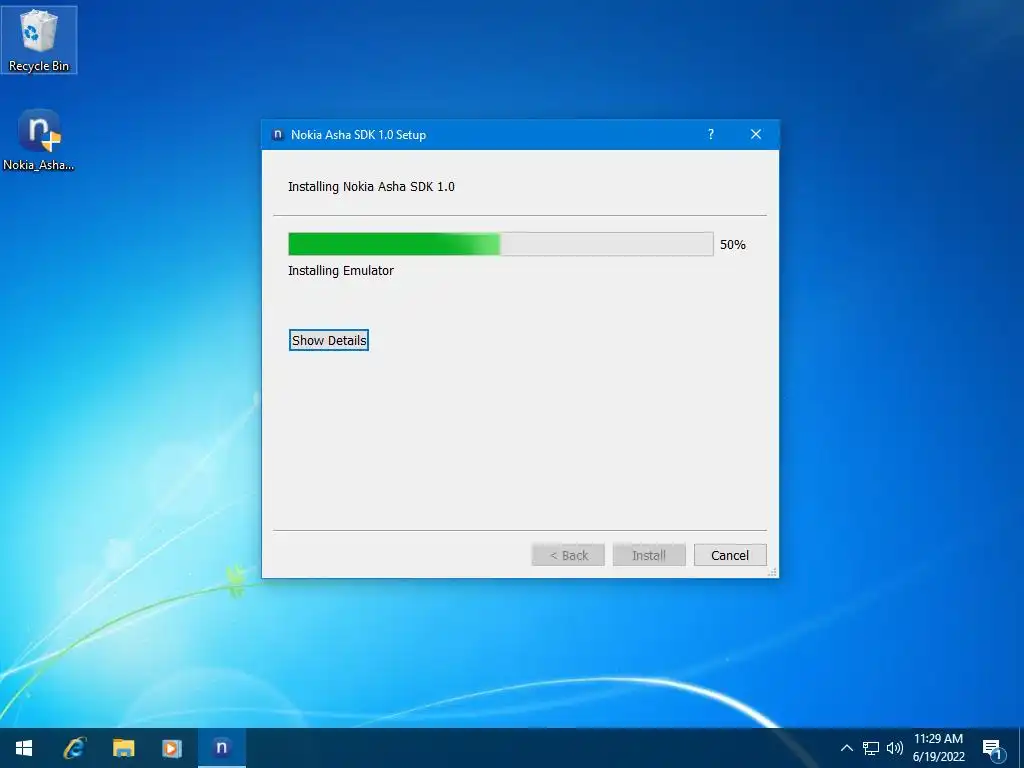The width and height of the screenshot is (1024, 768).
Task: Click the Show Desktop sliver on the taskbar
Action: point(1021,748)
